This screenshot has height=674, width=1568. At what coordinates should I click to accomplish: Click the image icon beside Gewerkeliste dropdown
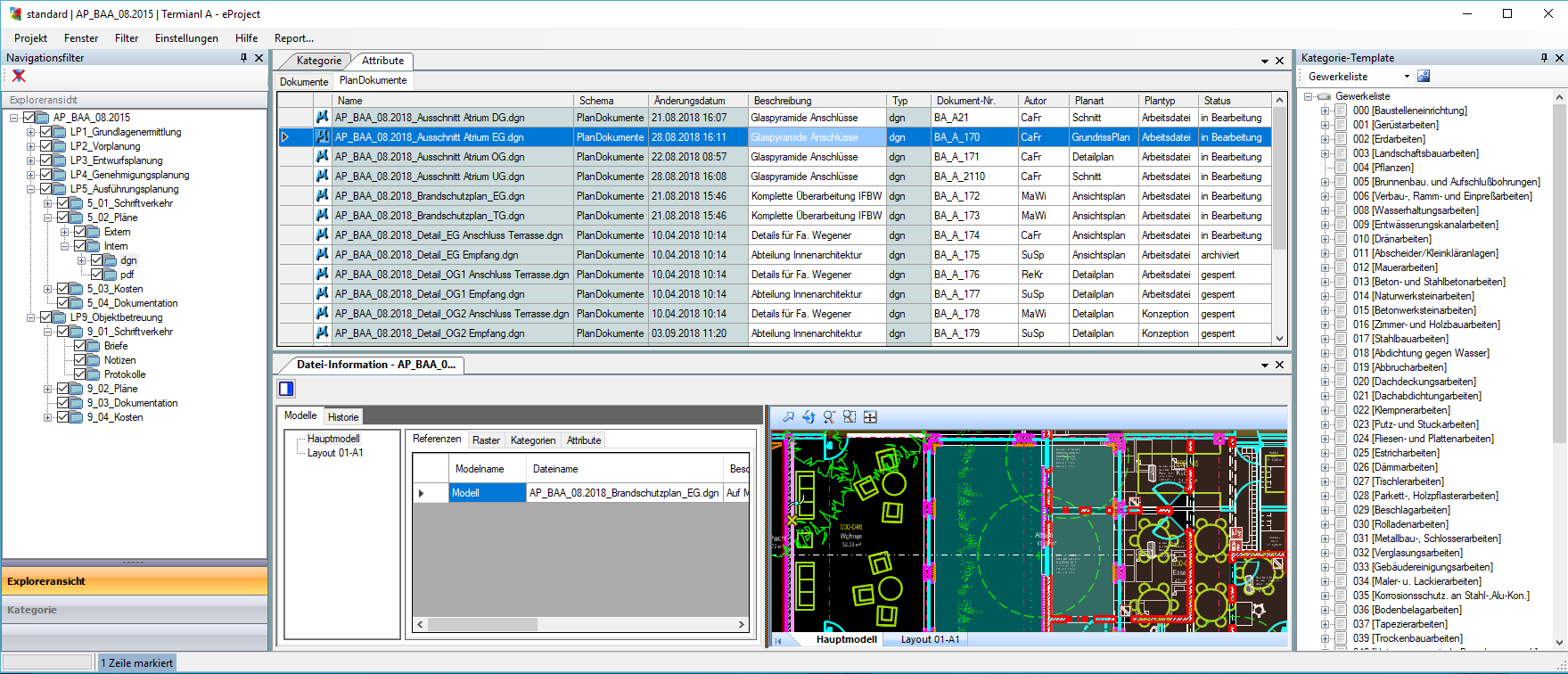coord(1424,77)
